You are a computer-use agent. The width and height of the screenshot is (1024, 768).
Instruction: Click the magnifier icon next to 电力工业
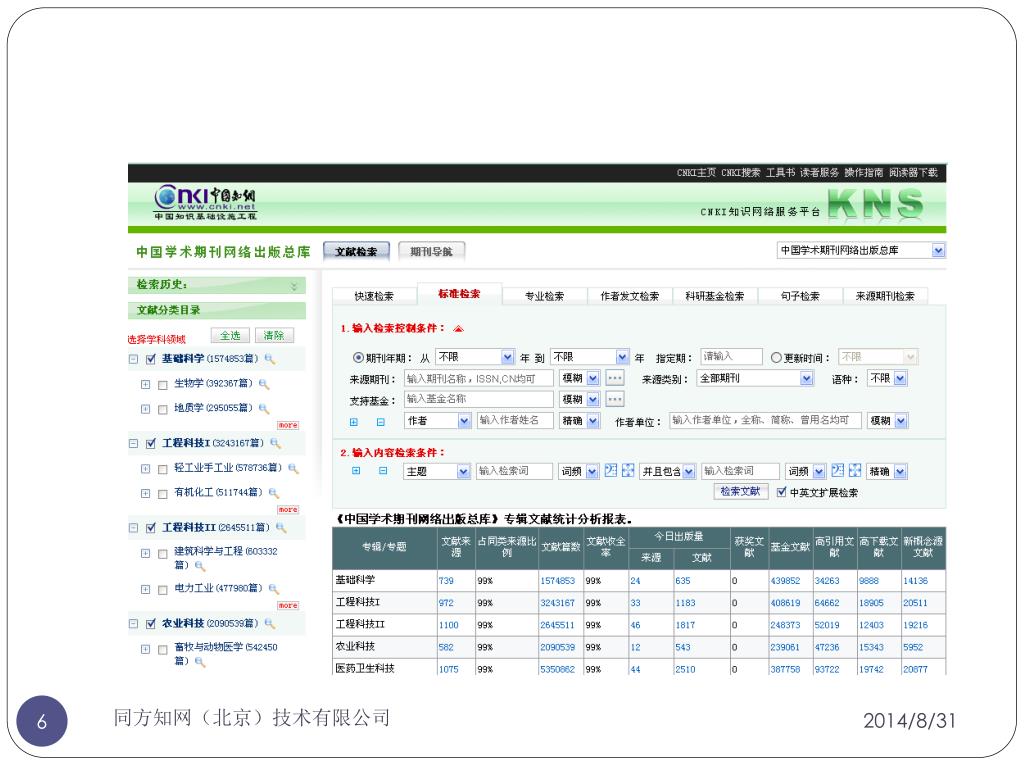click(x=274, y=589)
